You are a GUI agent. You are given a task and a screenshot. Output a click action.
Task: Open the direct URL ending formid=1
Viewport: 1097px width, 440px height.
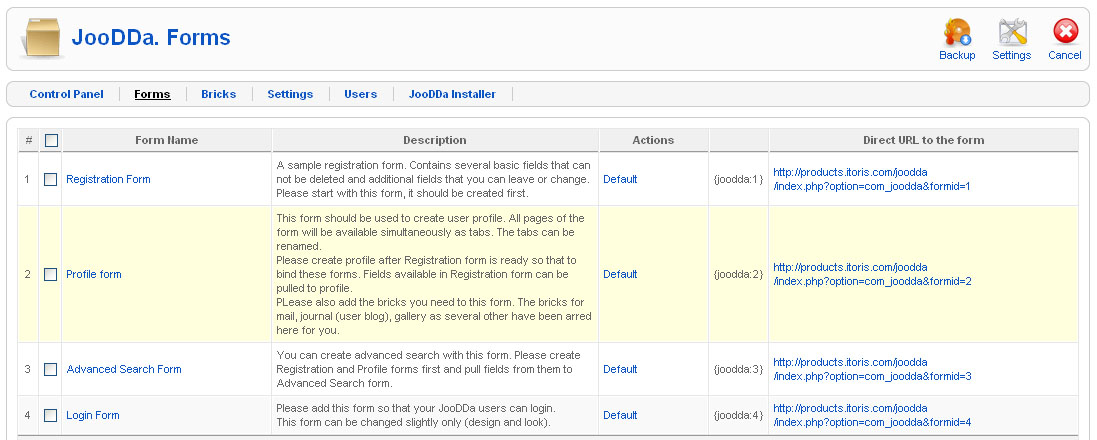point(872,179)
